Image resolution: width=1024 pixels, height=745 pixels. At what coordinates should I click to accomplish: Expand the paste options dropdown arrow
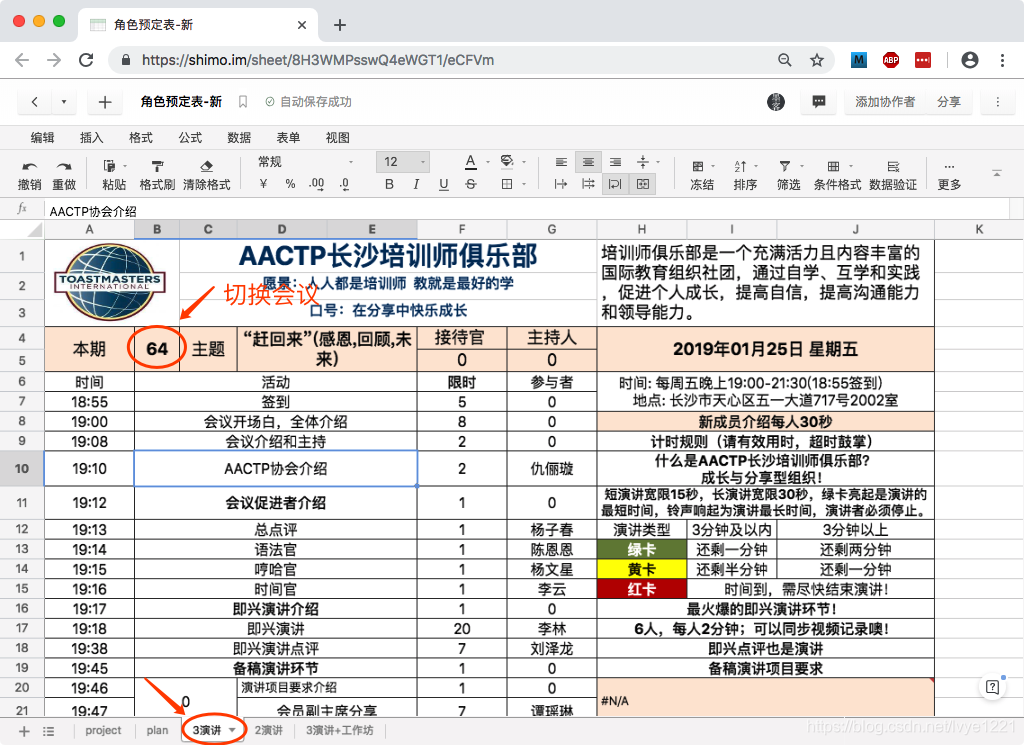click(x=125, y=166)
